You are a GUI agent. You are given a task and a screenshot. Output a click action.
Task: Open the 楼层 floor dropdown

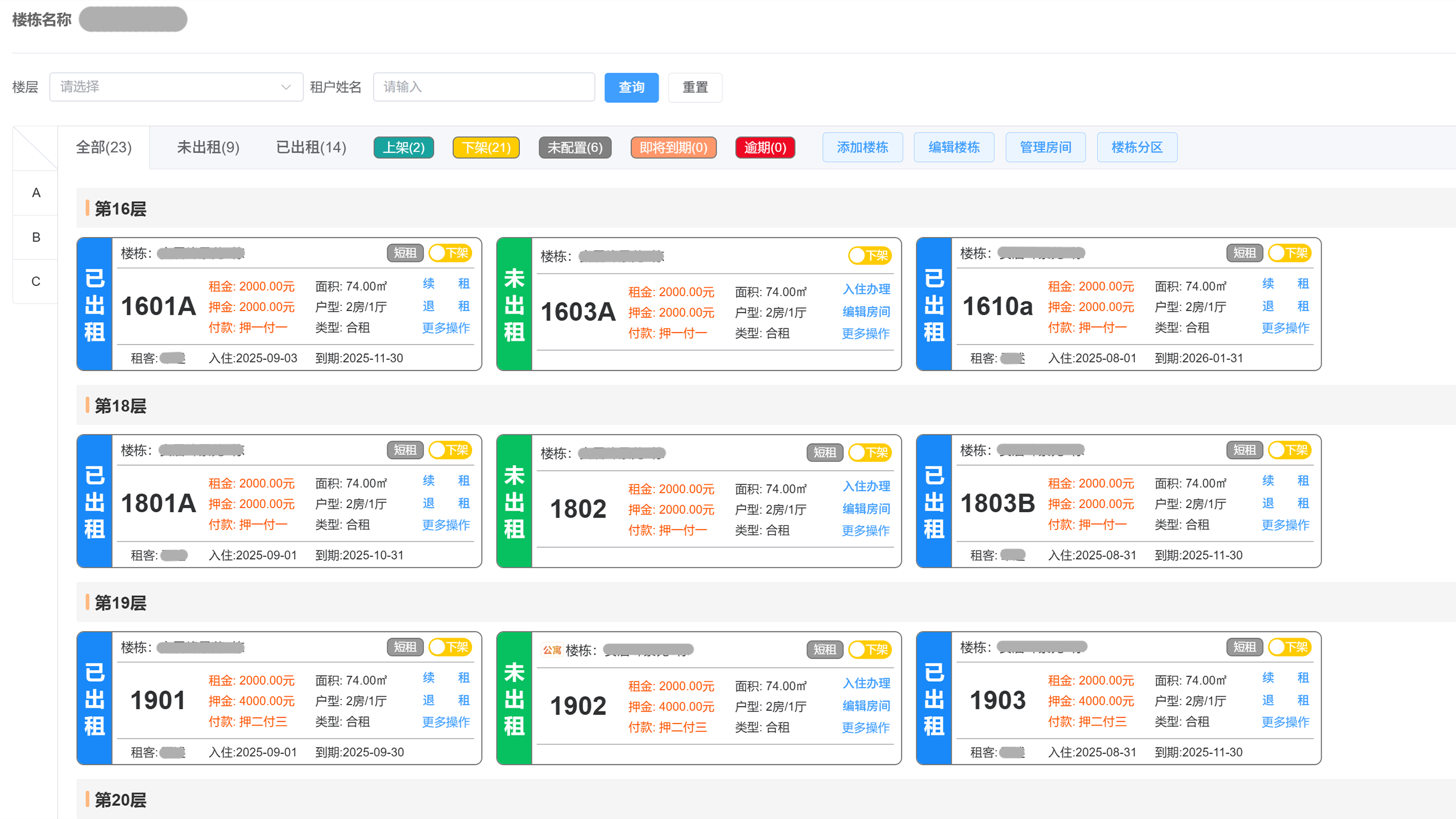click(176, 87)
